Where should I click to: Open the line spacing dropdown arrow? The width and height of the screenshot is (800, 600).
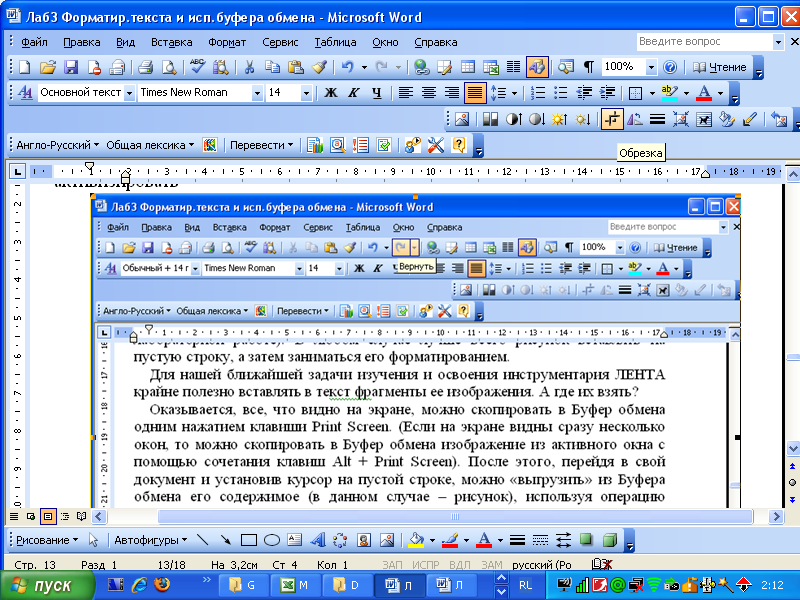click(514, 93)
